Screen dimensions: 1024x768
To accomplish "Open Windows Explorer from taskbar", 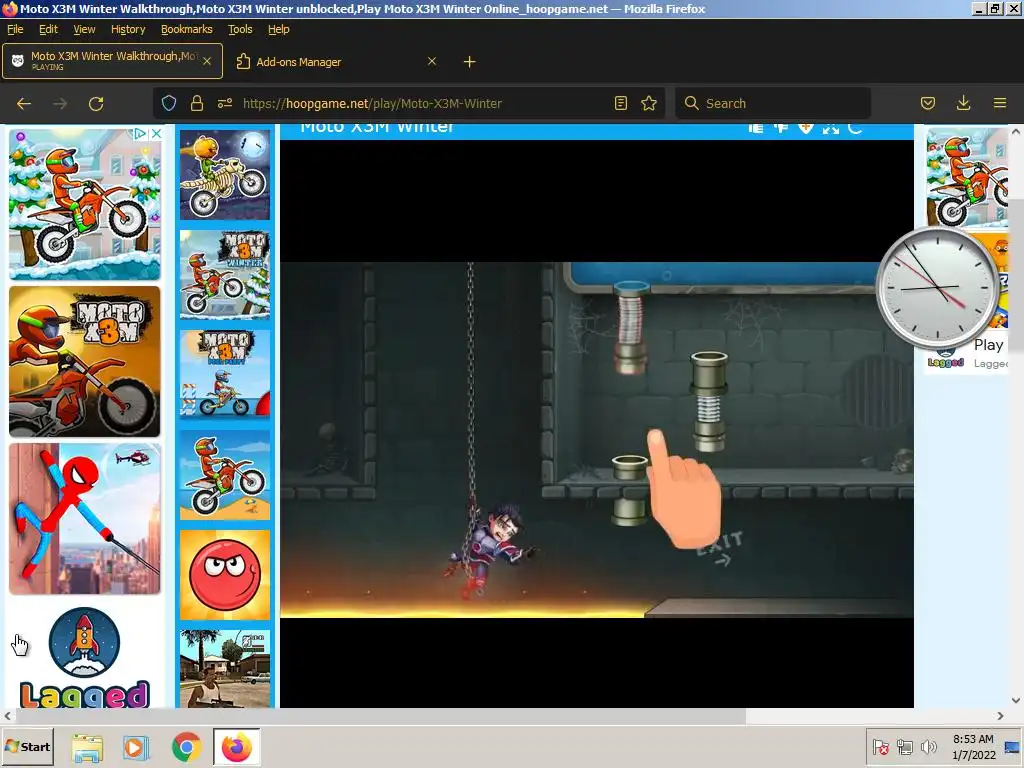I will [x=87, y=747].
